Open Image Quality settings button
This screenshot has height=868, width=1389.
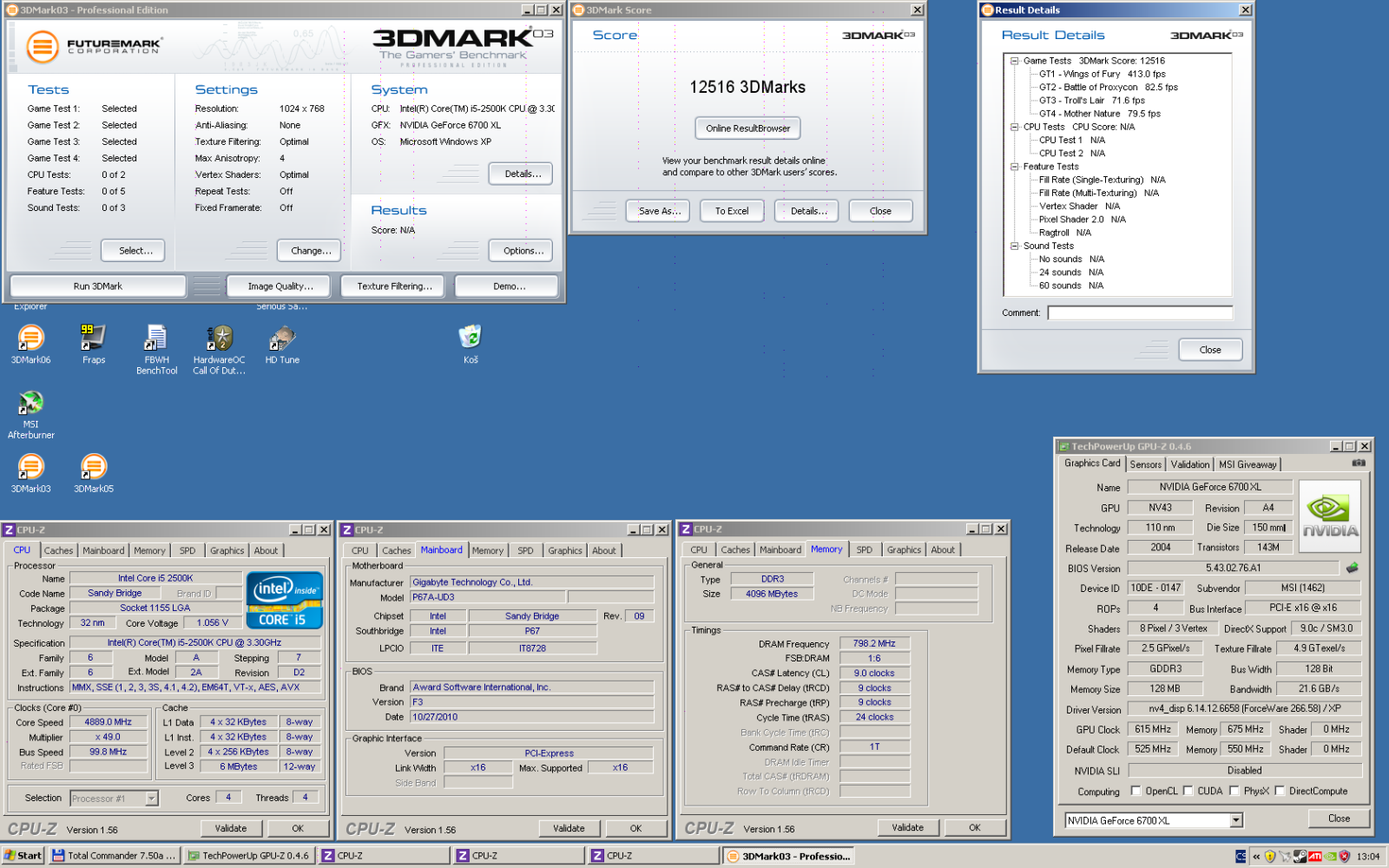coord(280,286)
